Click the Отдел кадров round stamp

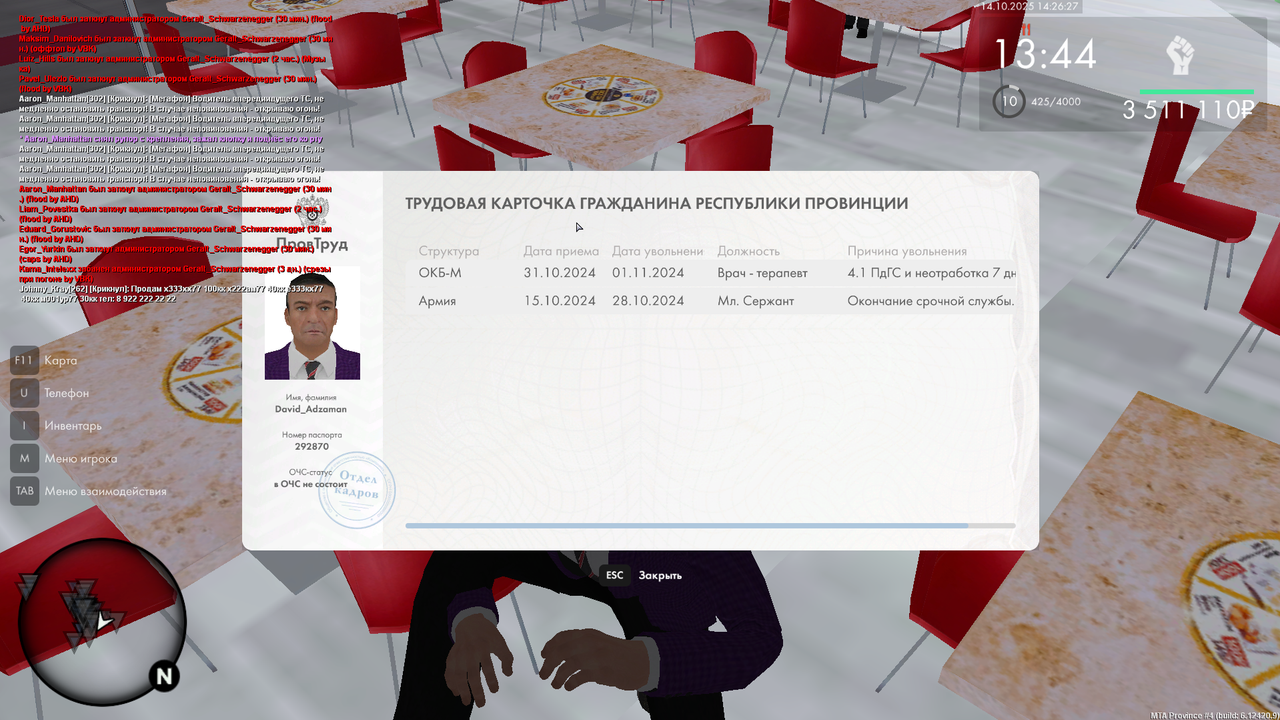357,489
